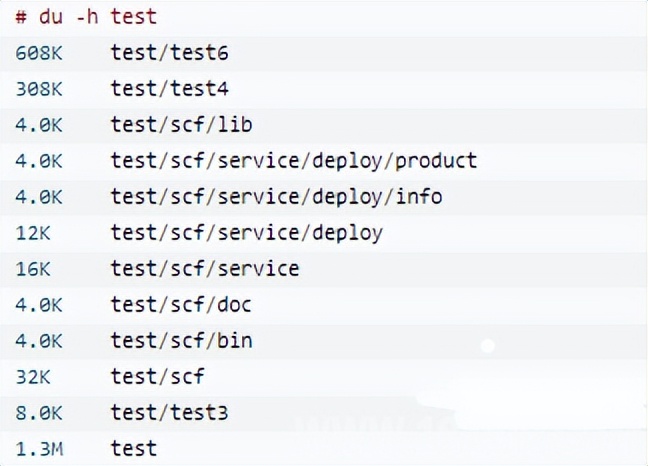Viewport: 648px width, 466px height.
Task: Click the test/scf/bin path
Action: tap(181, 340)
